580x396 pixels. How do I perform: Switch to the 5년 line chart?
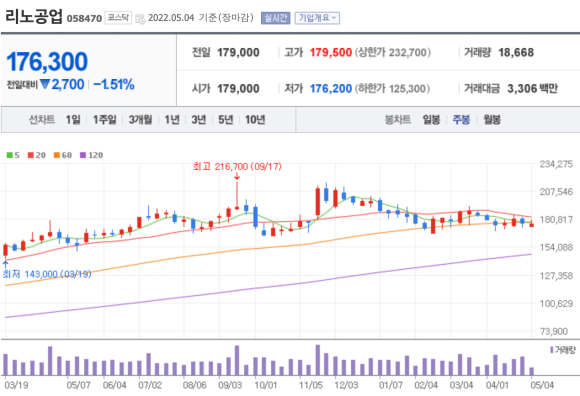225,119
